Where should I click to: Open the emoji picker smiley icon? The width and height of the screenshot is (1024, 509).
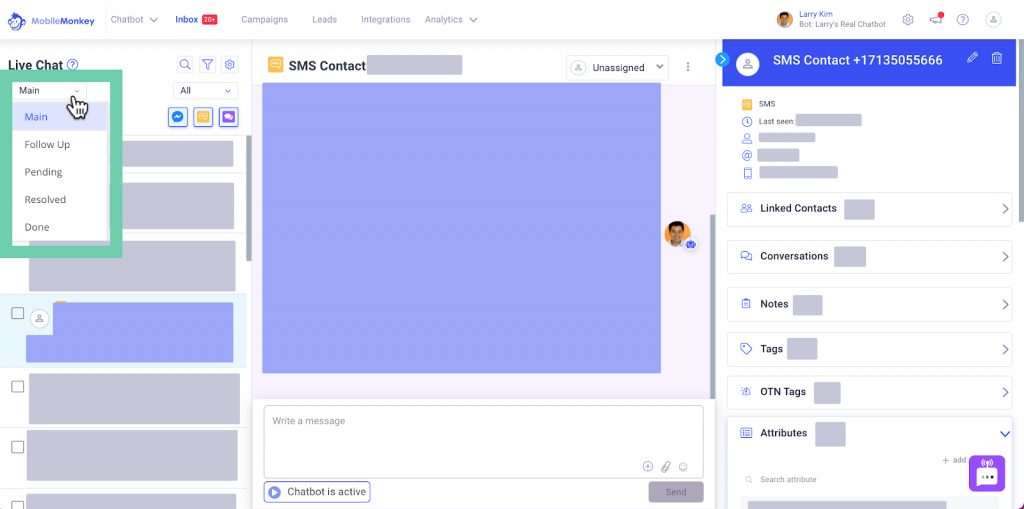pos(683,467)
